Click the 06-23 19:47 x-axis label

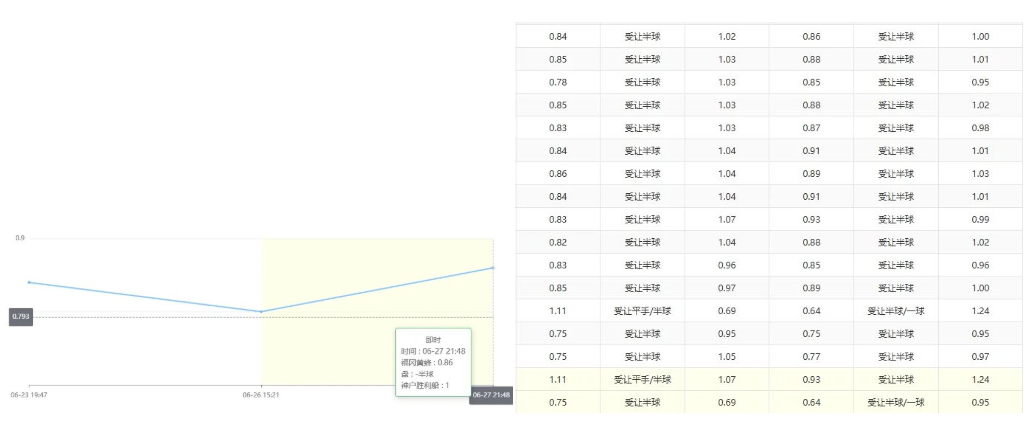pos(28,395)
